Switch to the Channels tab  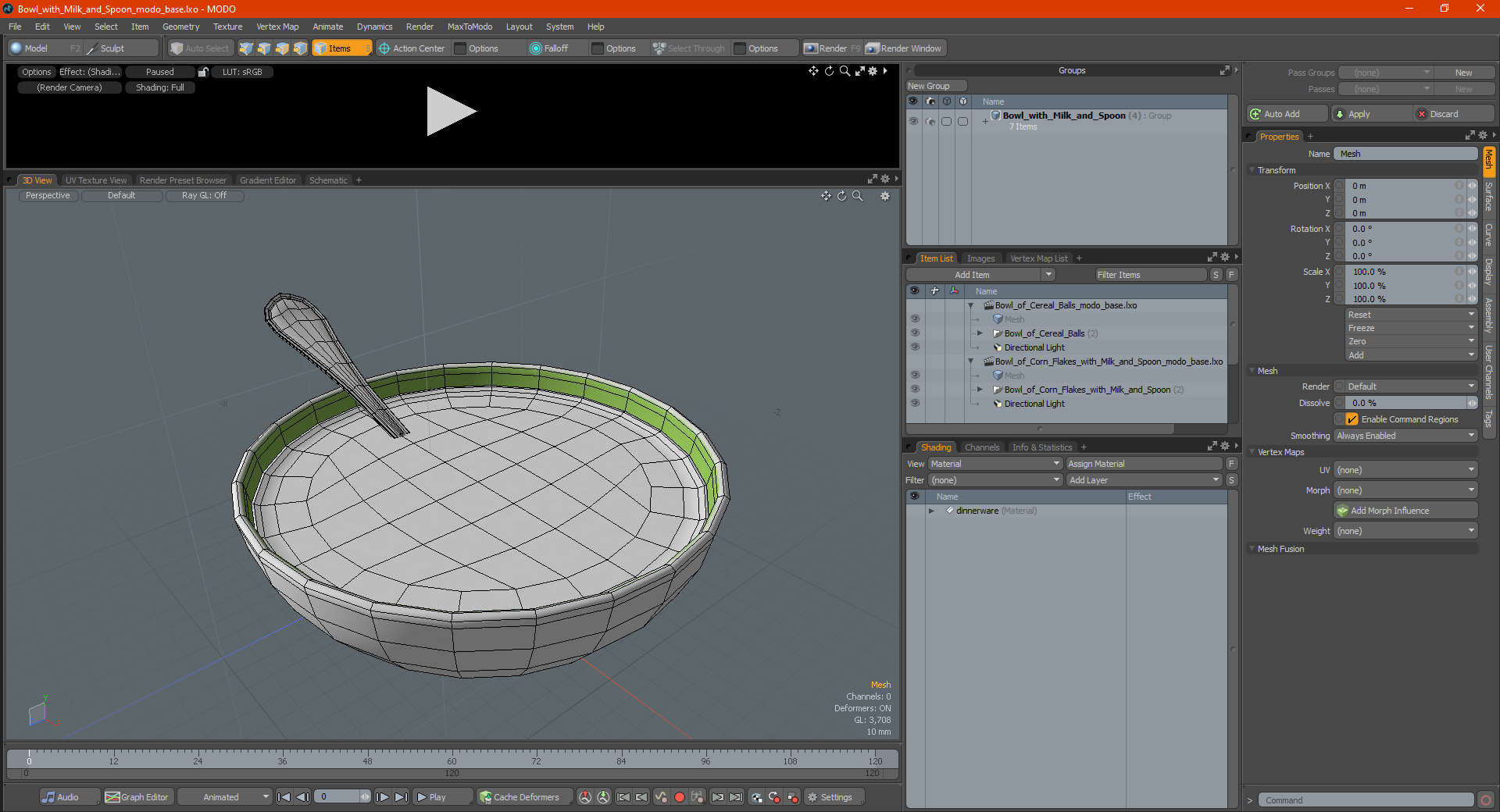(x=981, y=447)
